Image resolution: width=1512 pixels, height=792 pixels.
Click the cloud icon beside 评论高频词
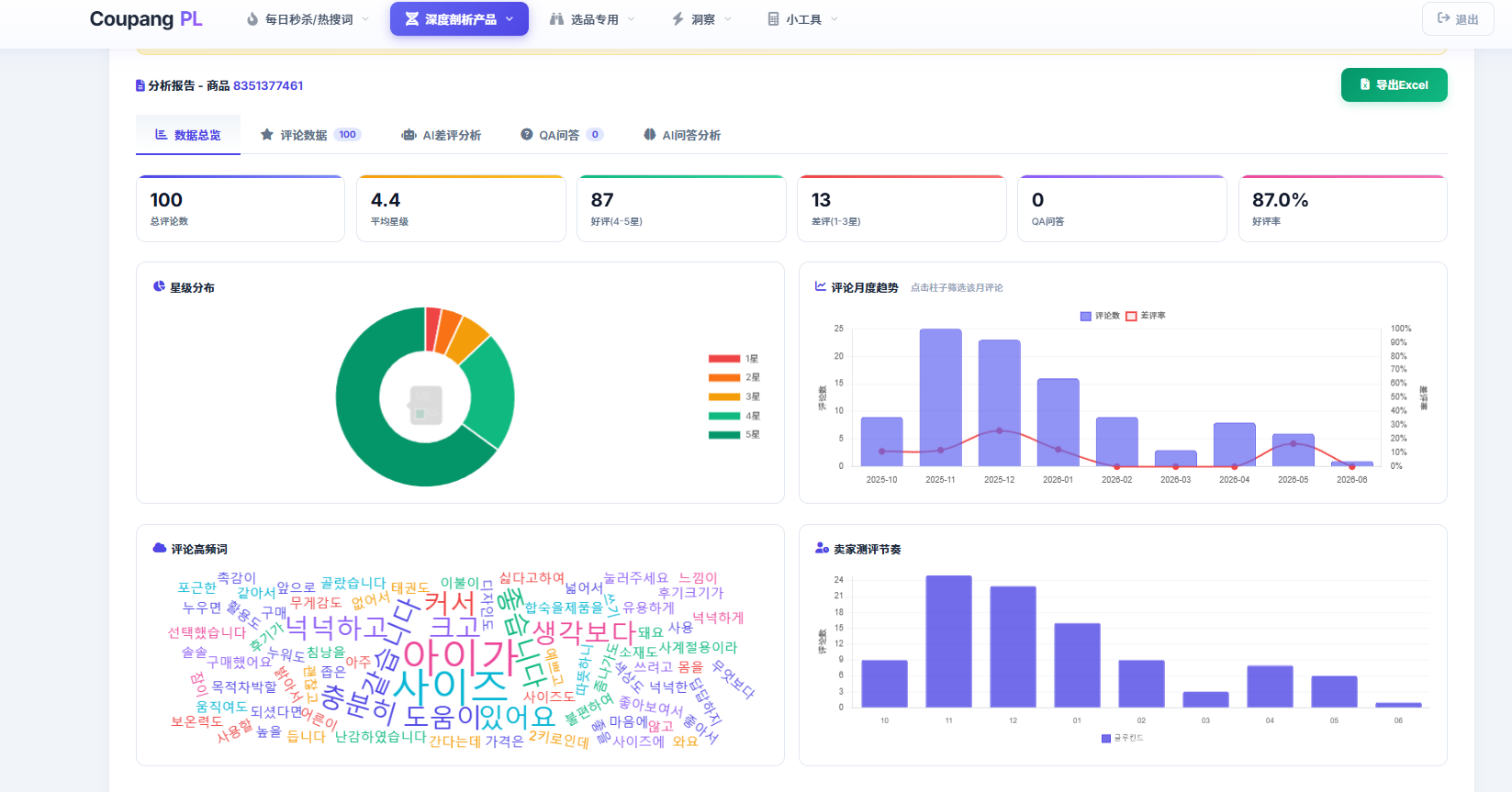(160, 548)
